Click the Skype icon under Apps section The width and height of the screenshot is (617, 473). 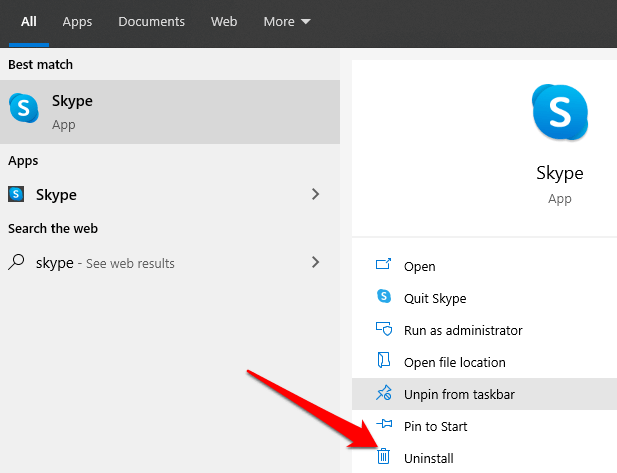(18, 194)
